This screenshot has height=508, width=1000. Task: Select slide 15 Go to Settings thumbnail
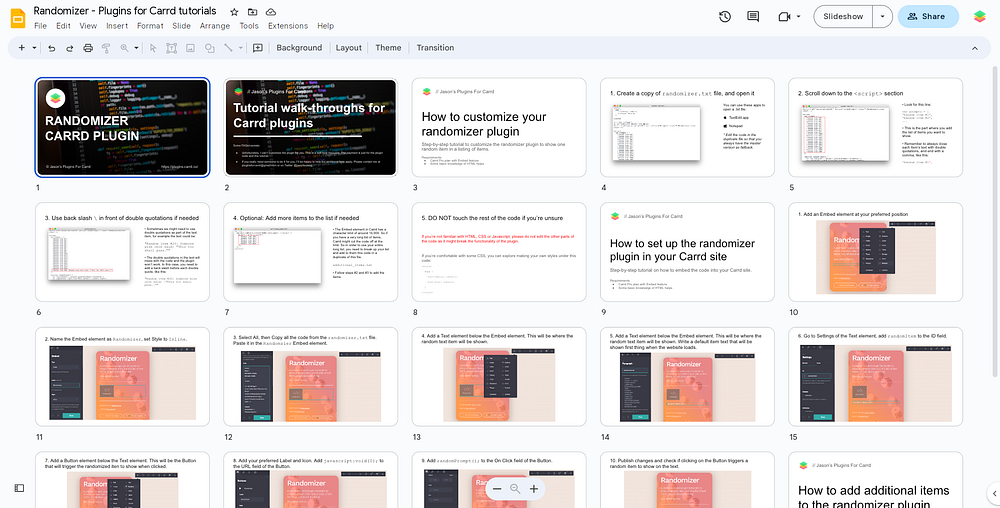[x=876, y=377]
